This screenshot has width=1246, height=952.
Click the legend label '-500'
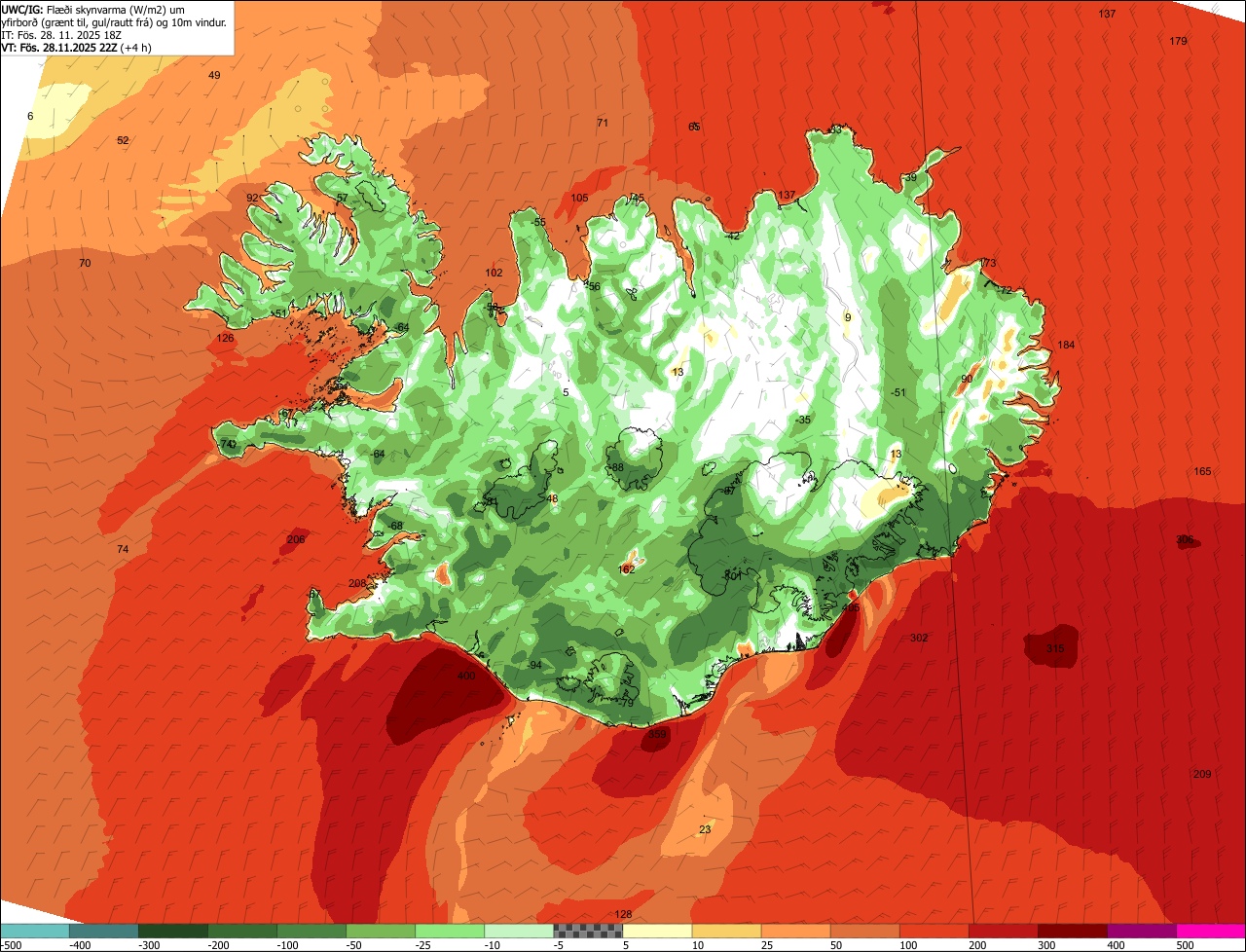pos(11,945)
